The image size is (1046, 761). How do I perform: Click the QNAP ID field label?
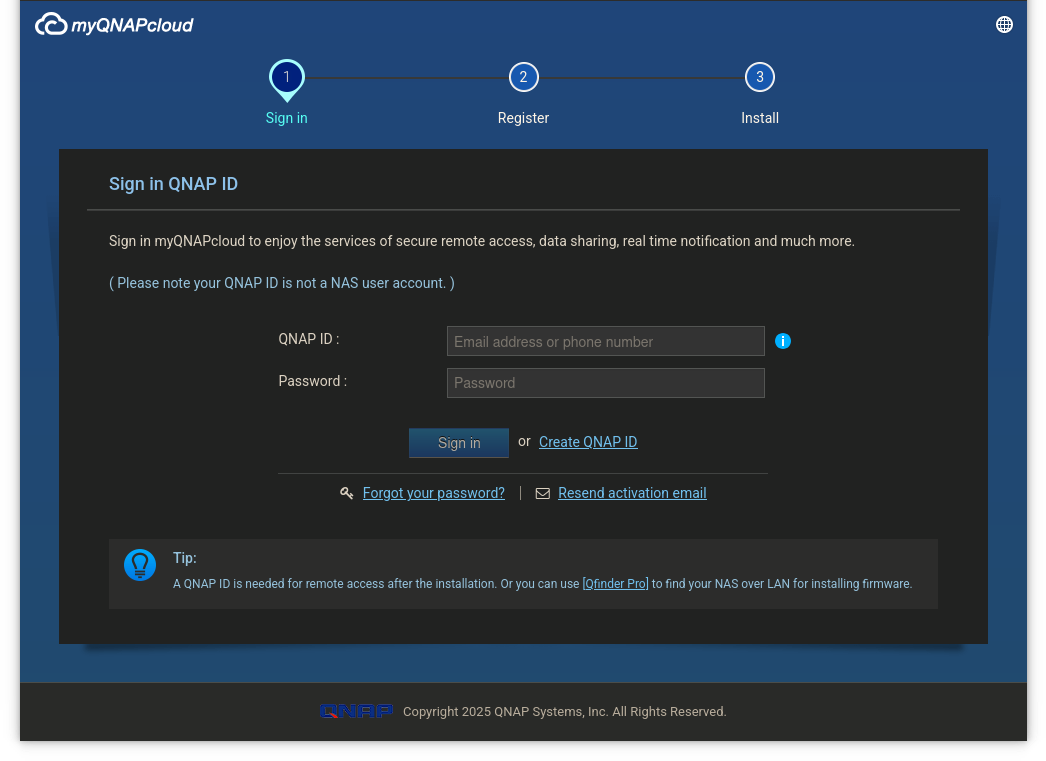309,339
